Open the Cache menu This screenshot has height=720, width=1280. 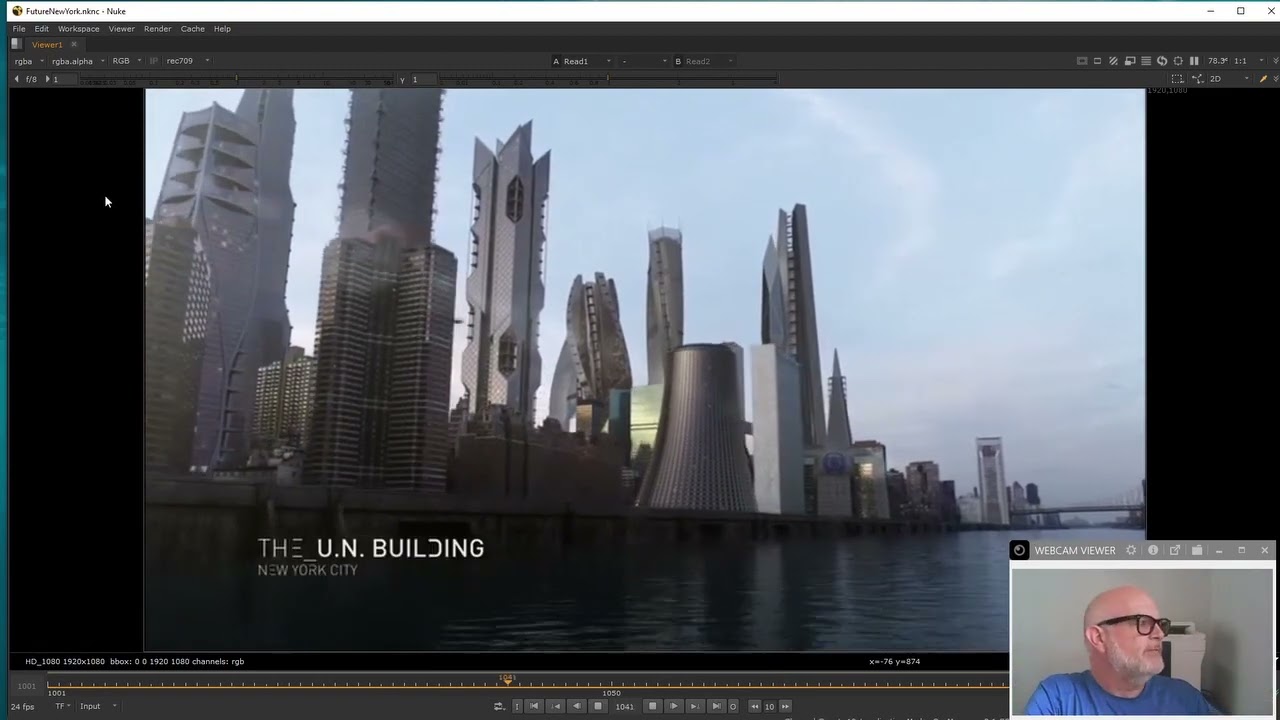[193, 29]
